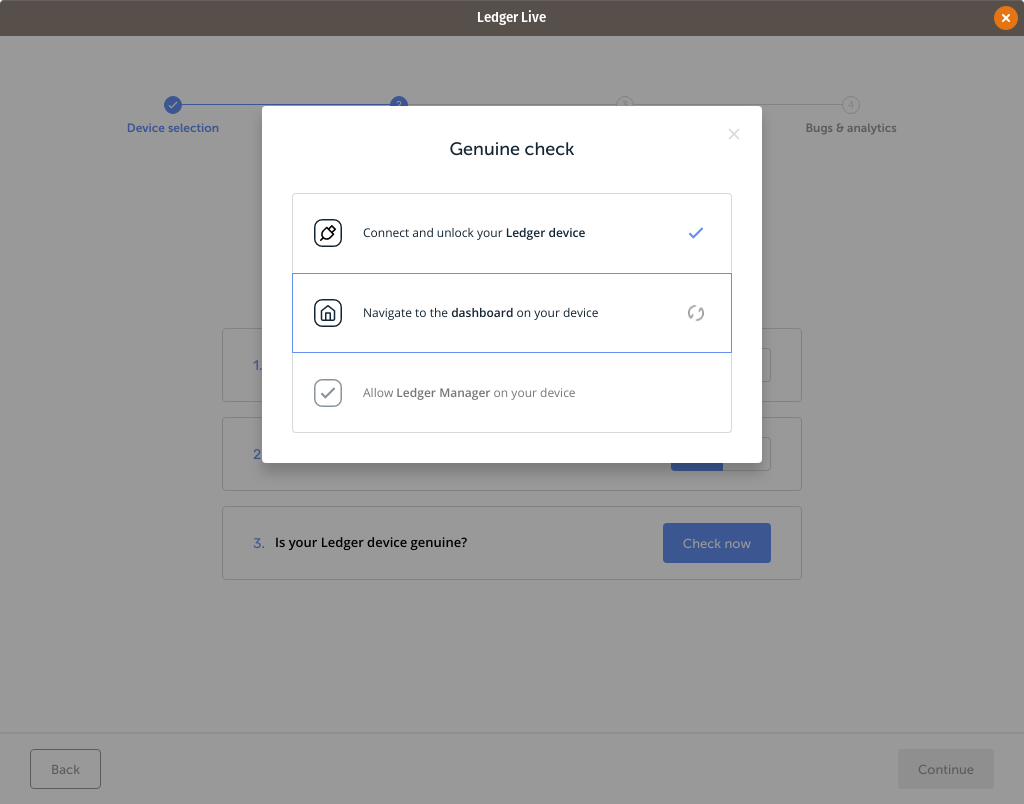Click step 4 circle in progress bar
1024x804 pixels.
(850, 105)
